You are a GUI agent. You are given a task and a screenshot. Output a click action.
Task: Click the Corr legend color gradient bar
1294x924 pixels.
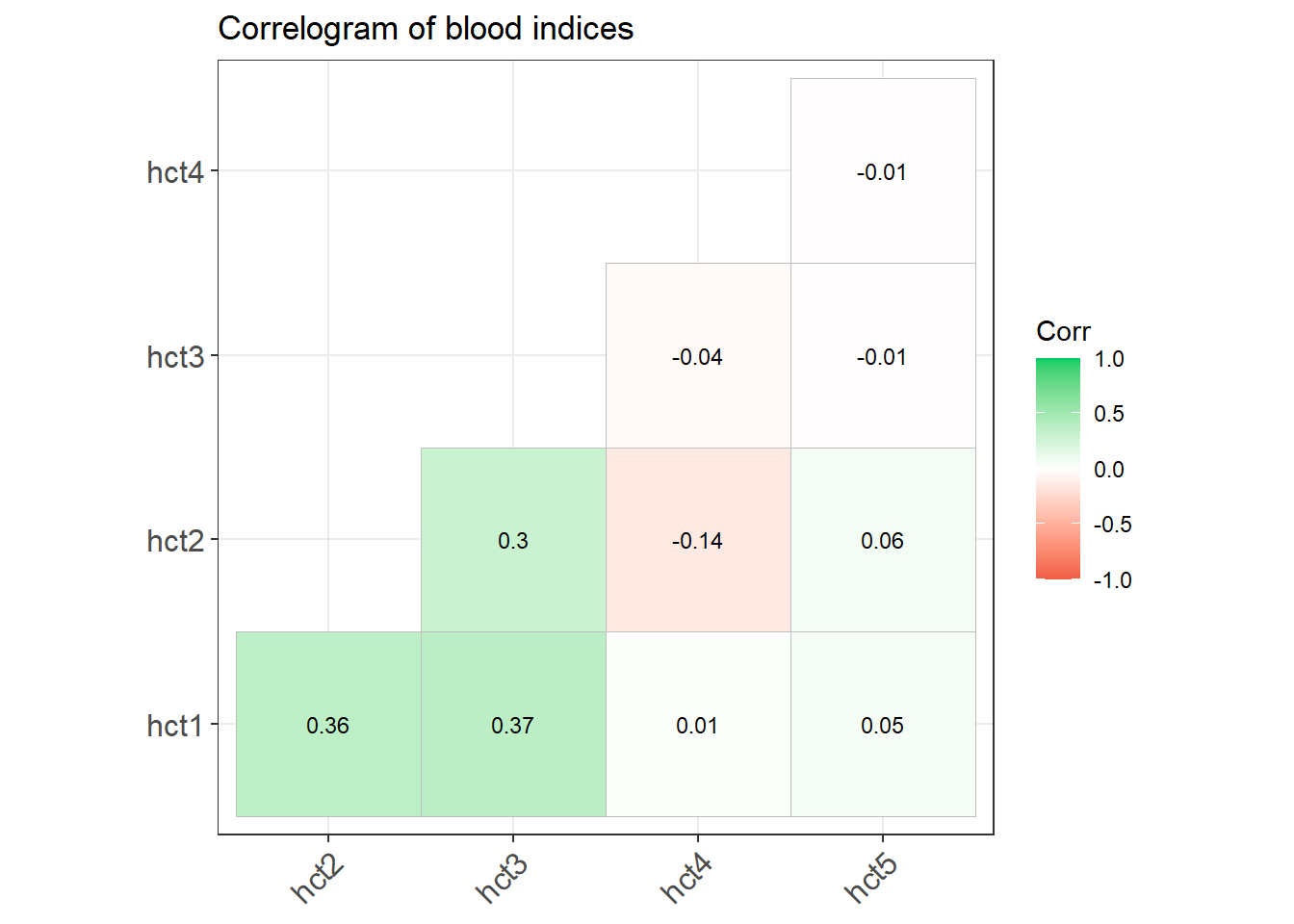pos(1058,469)
